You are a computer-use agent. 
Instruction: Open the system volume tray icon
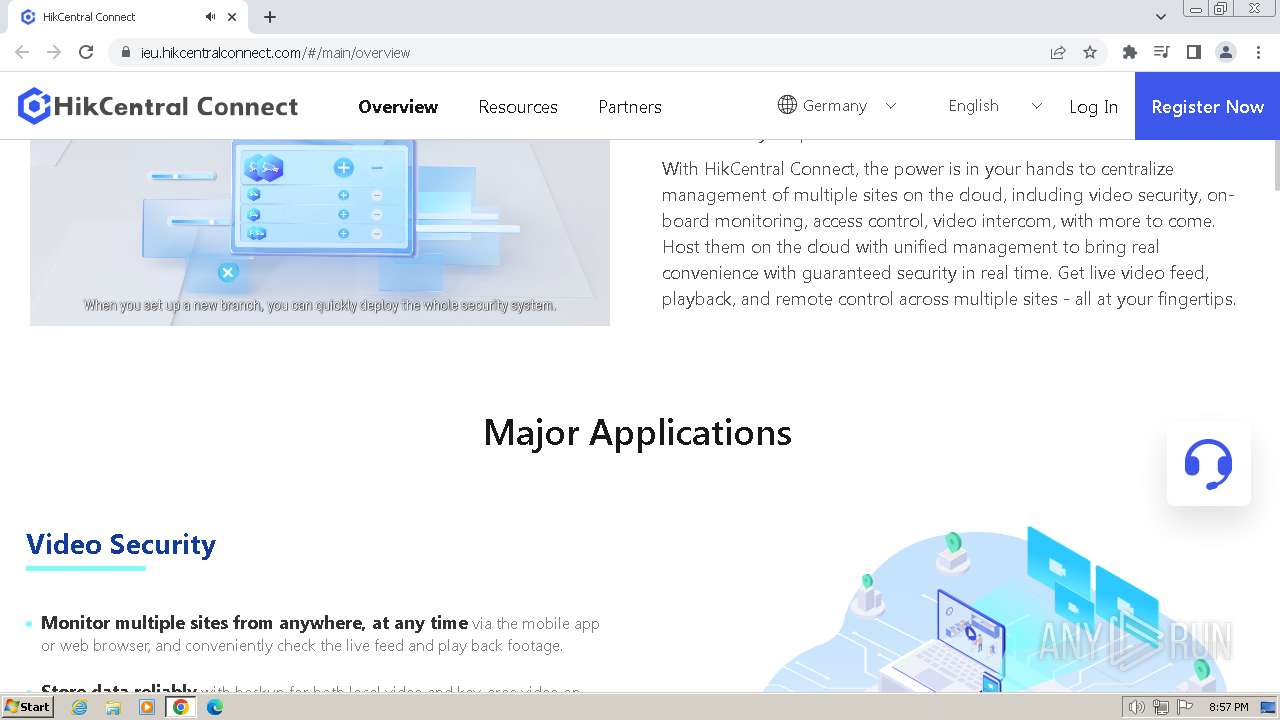(x=1137, y=707)
